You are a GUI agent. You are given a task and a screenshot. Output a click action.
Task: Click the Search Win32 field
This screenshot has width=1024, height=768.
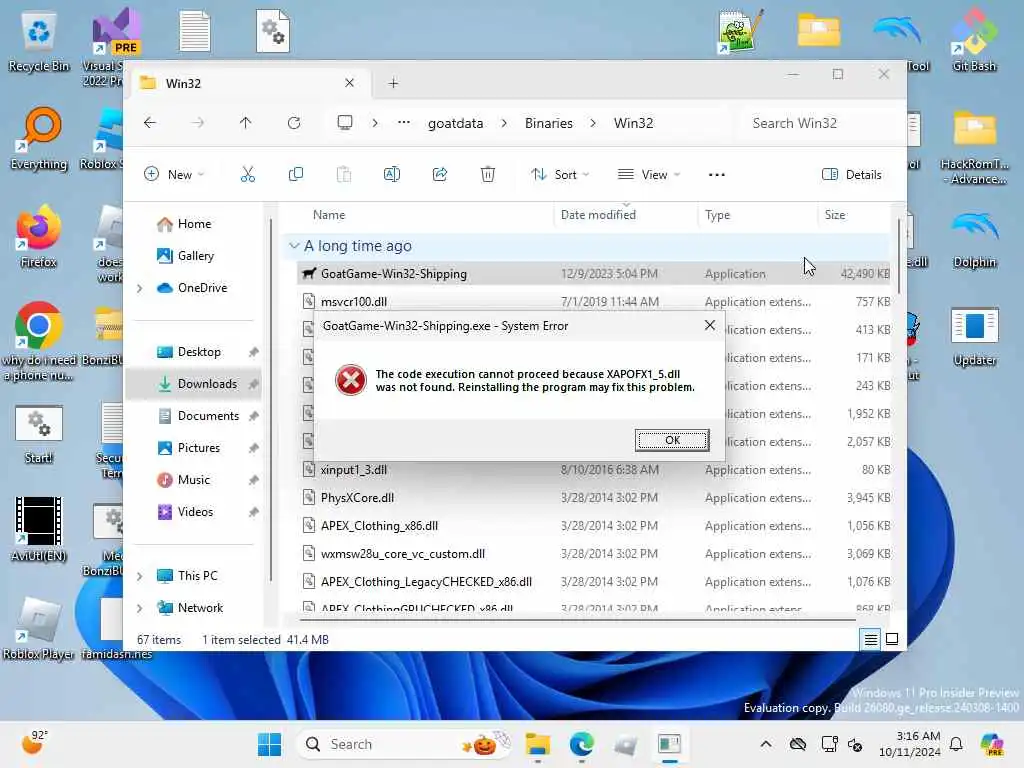coord(822,123)
